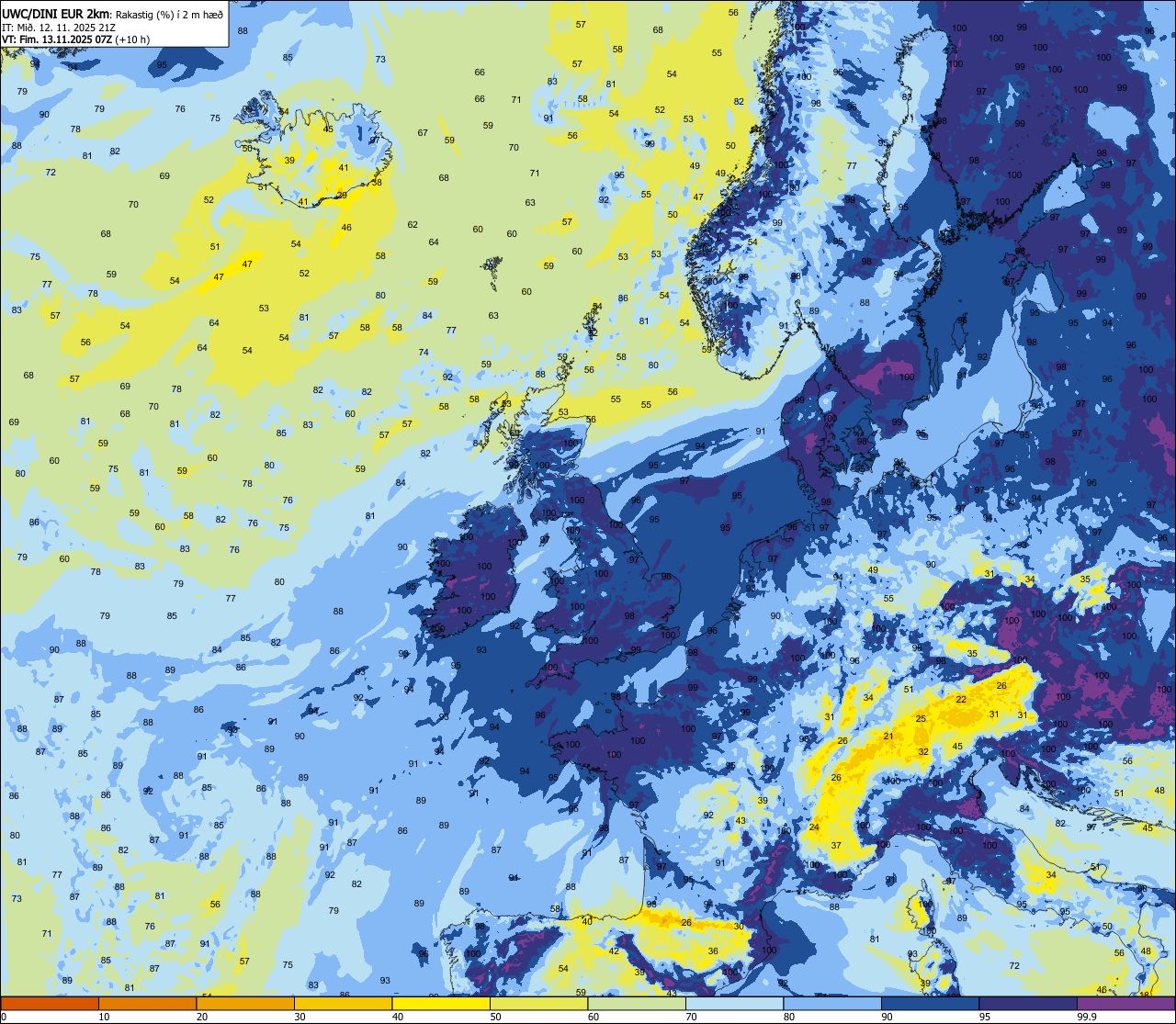The image size is (1176, 1024).
Task: Click the 'IT: Mið. 12. 11. 2025 21Z' line
Action: click(61, 27)
